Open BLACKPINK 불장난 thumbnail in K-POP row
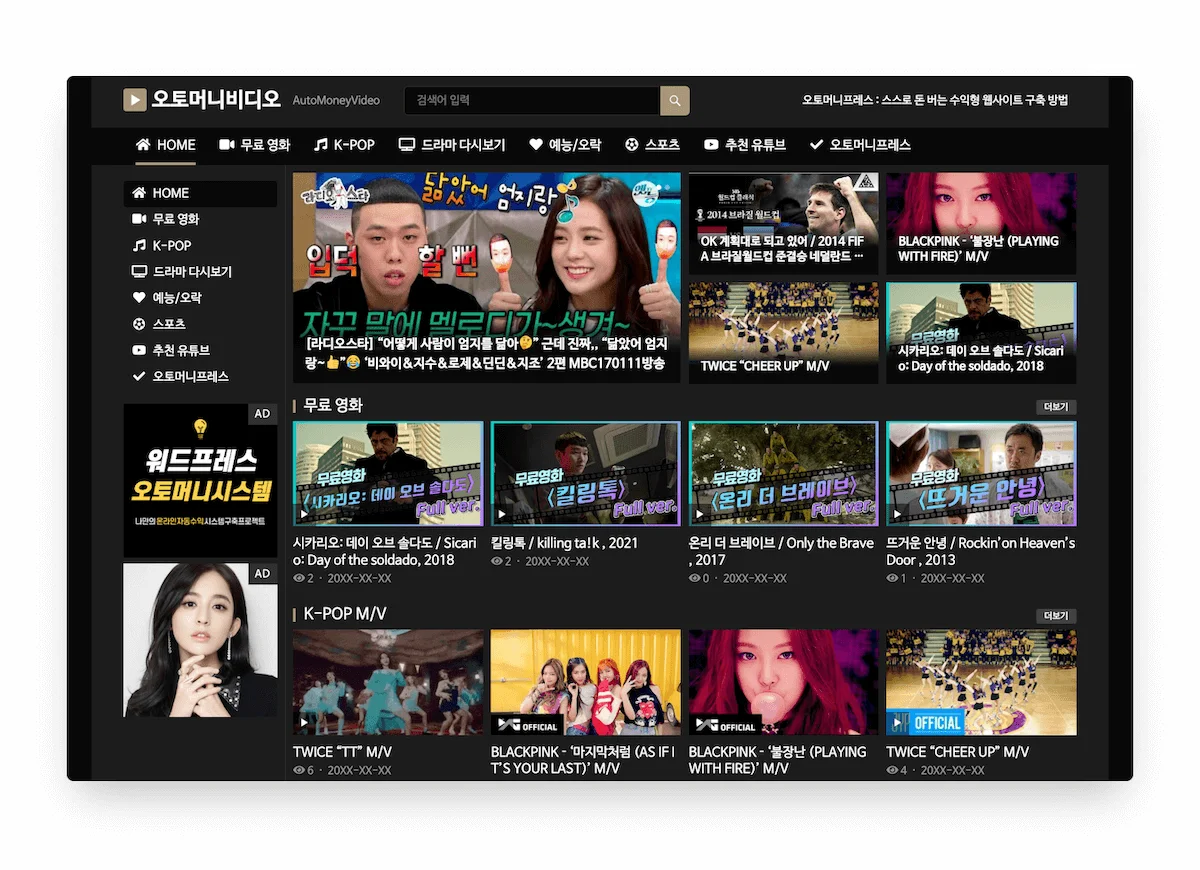Viewport: 1200px width, 870px height. coord(784,683)
